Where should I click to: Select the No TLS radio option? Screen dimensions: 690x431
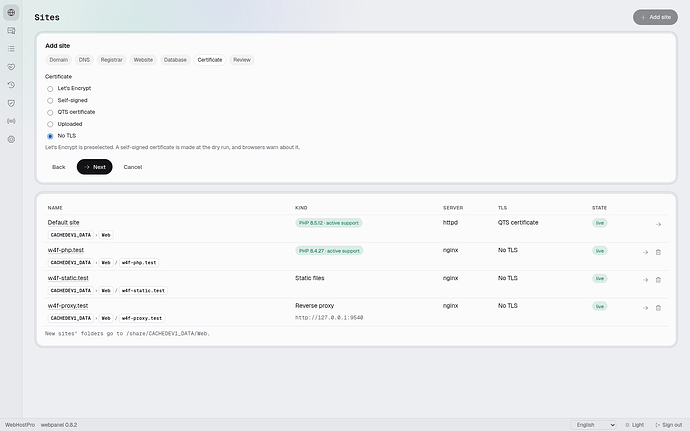click(x=50, y=136)
